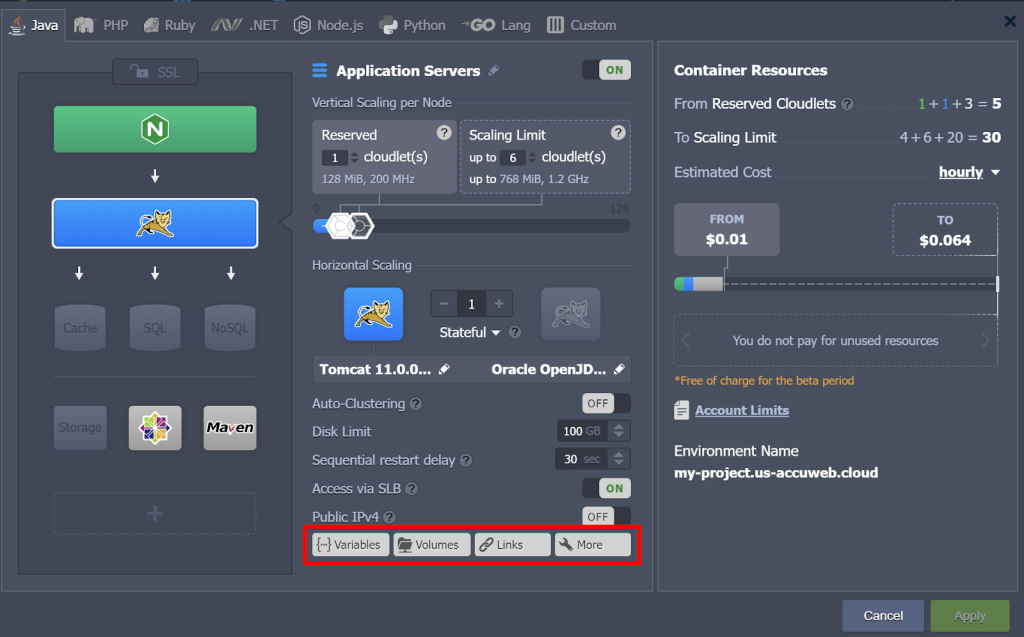Add a NoSQL database node
The width and height of the screenshot is (1024, 637).
(230, 327)
